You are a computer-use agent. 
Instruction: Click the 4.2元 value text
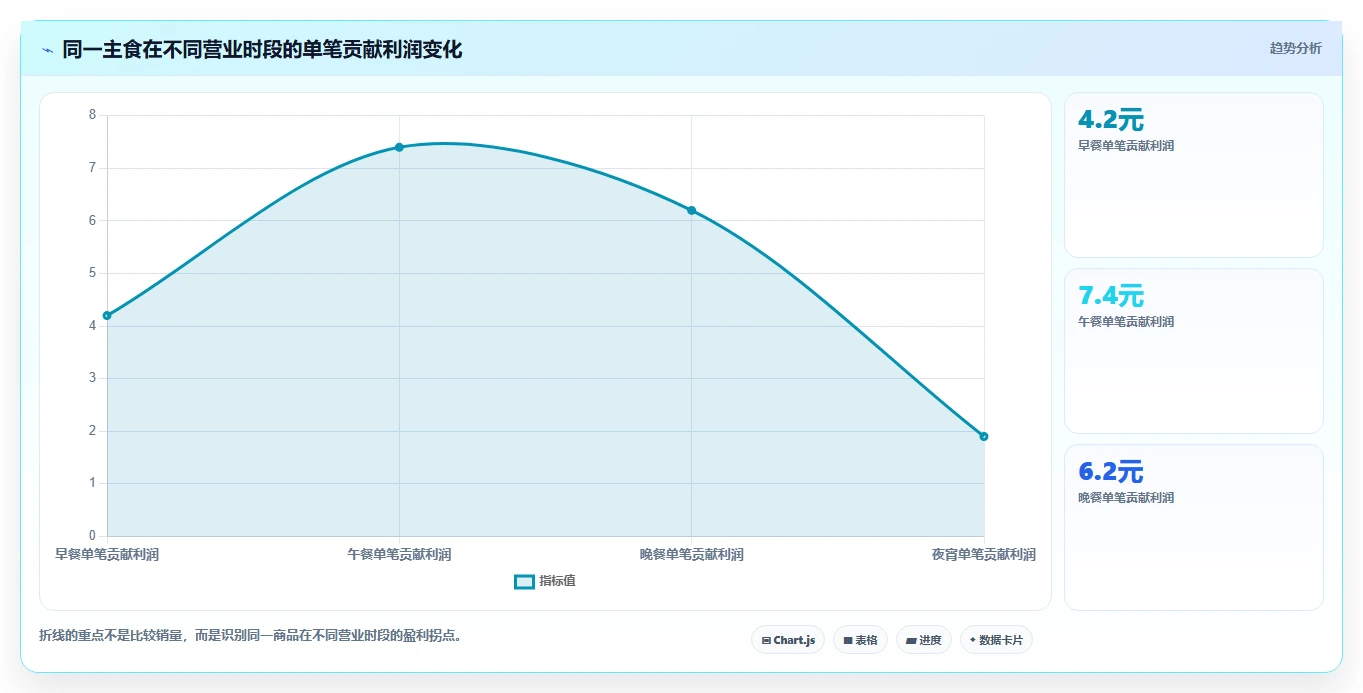pyautogui.click(x=1111, y=120)
